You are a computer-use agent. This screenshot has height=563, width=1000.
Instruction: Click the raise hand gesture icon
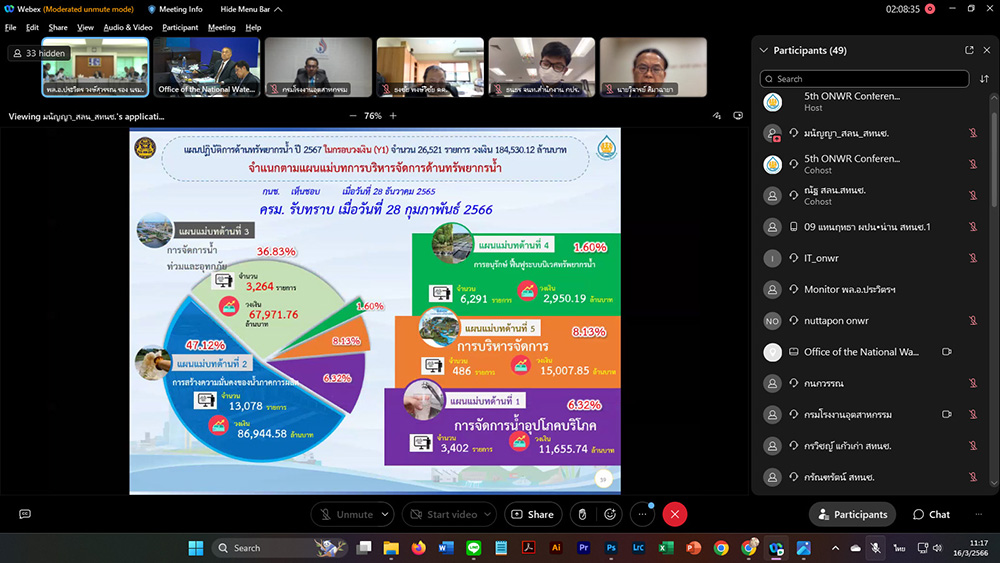[582, 514]
